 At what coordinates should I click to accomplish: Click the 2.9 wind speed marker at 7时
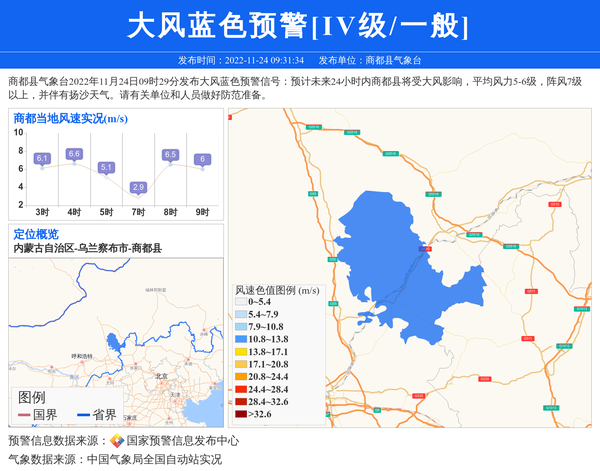coord(138,187)
